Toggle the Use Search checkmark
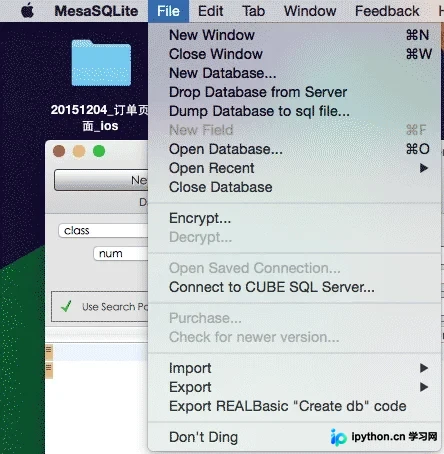The image size is (444, 454). [x=66, y=306]
